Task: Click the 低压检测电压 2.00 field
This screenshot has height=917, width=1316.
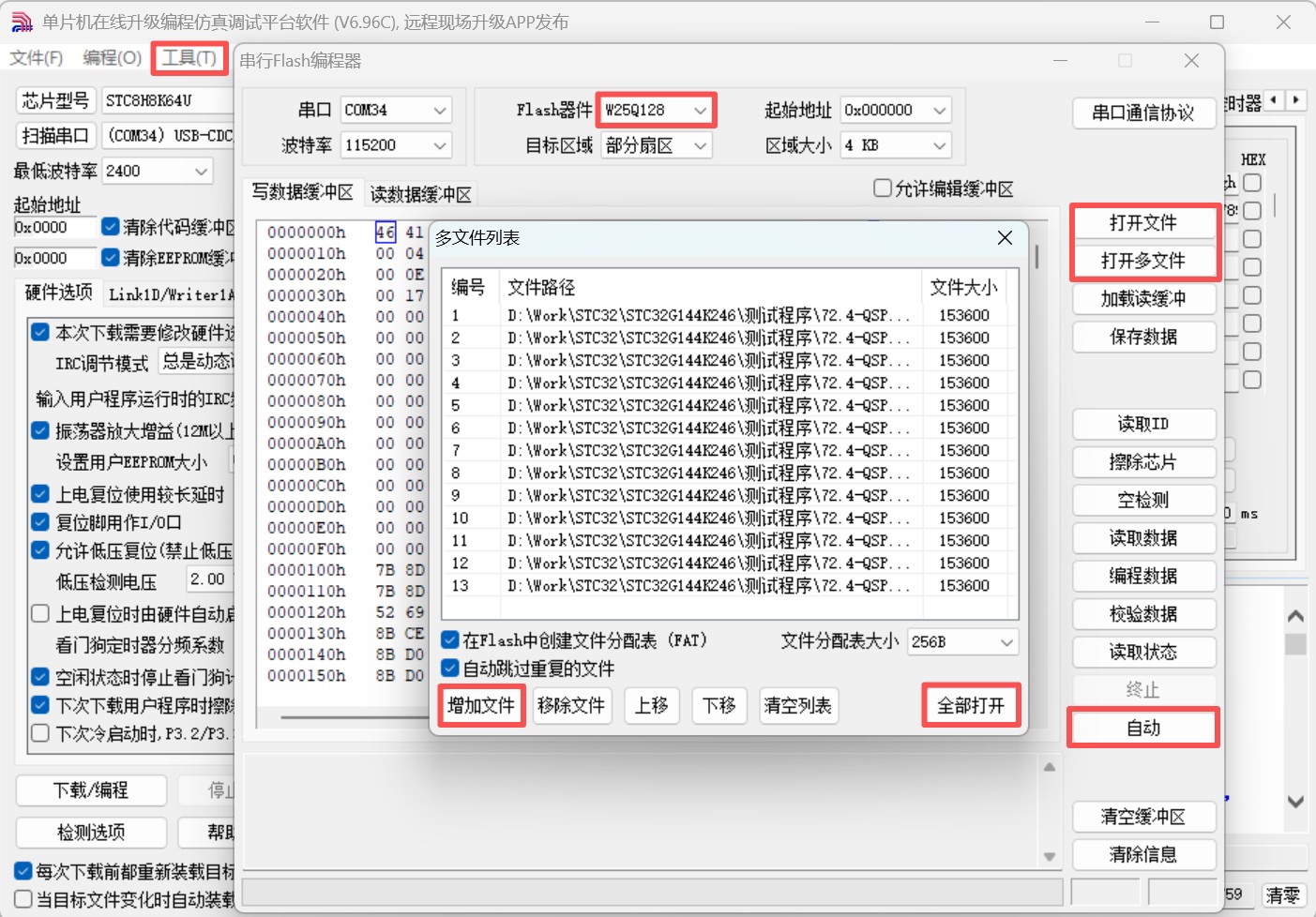Action: coord(208,579)
